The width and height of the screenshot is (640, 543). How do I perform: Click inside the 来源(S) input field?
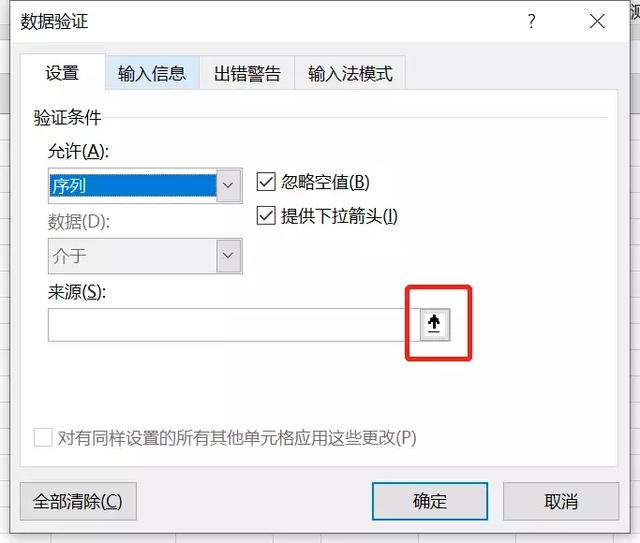tap(234, 325)
